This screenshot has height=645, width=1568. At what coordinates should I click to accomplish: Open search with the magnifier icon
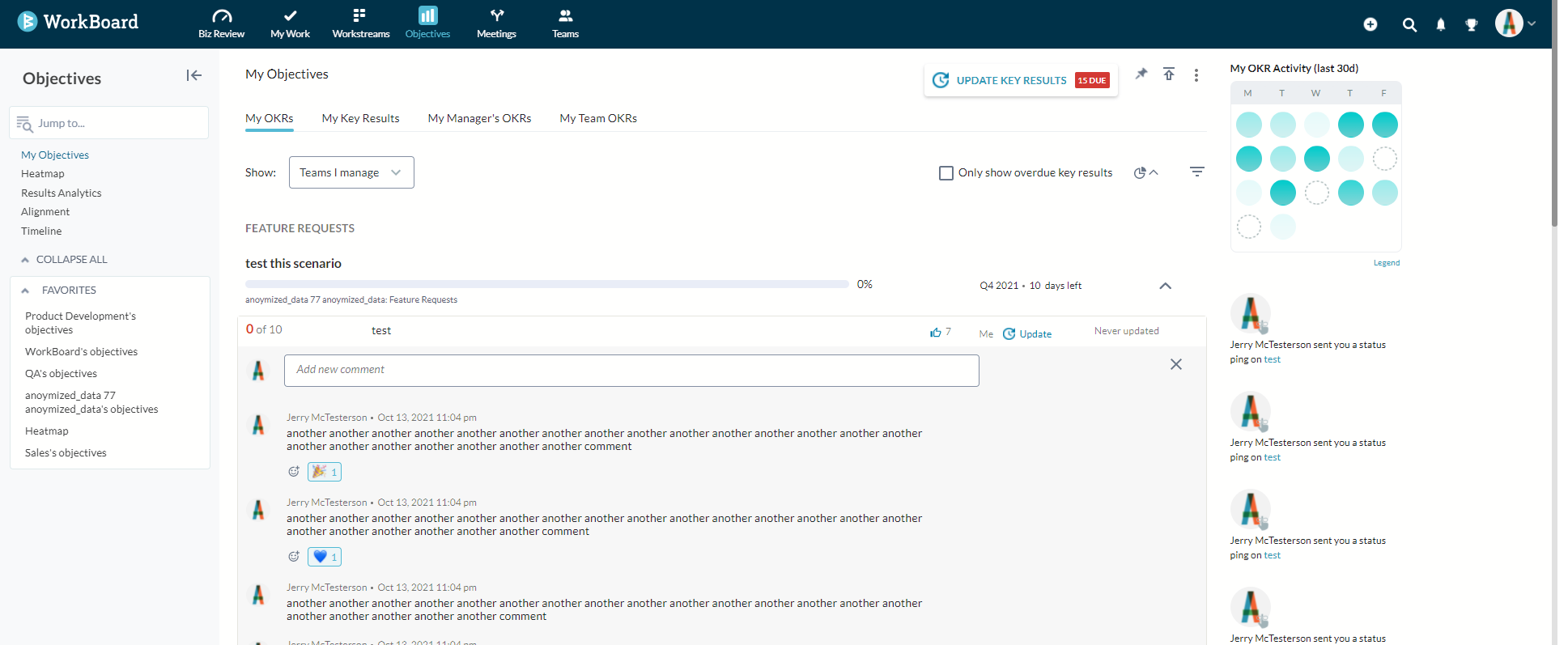point(1409,25)
